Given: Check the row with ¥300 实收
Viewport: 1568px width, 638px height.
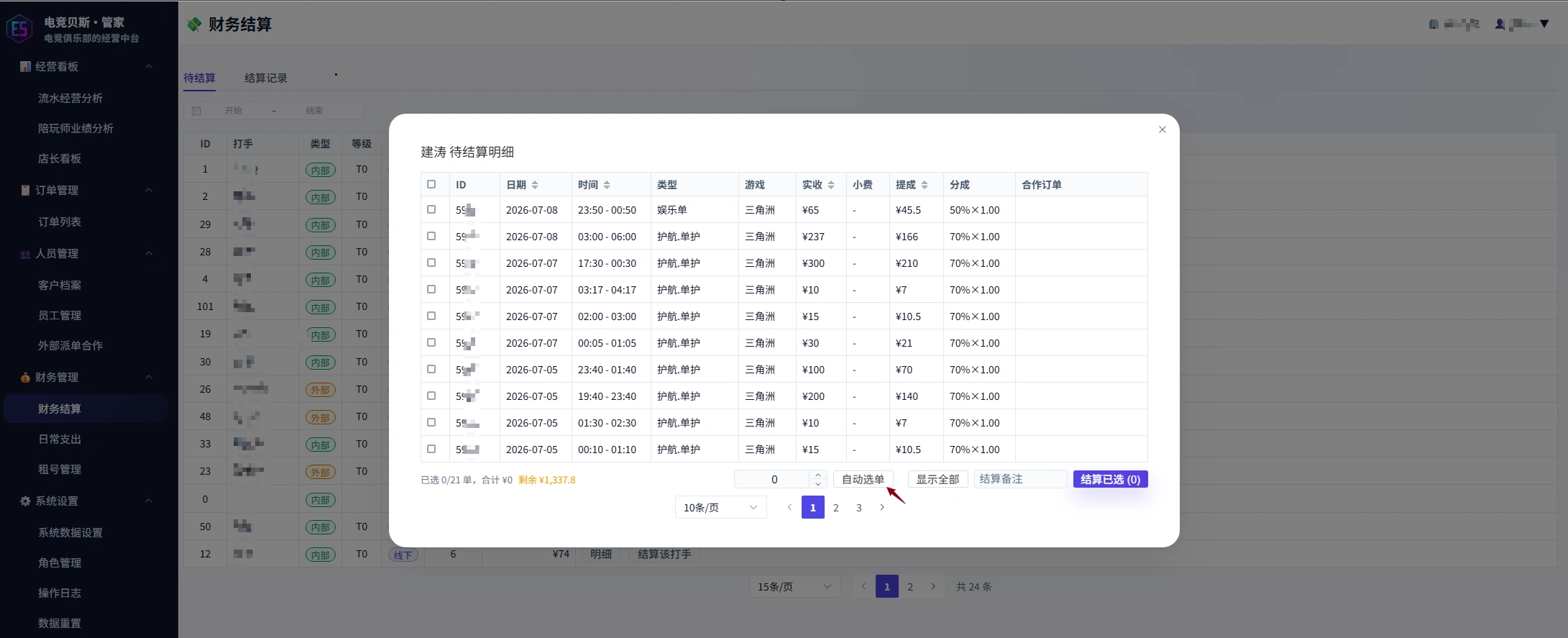Looking at the screenshot, I should pos(431,263).
